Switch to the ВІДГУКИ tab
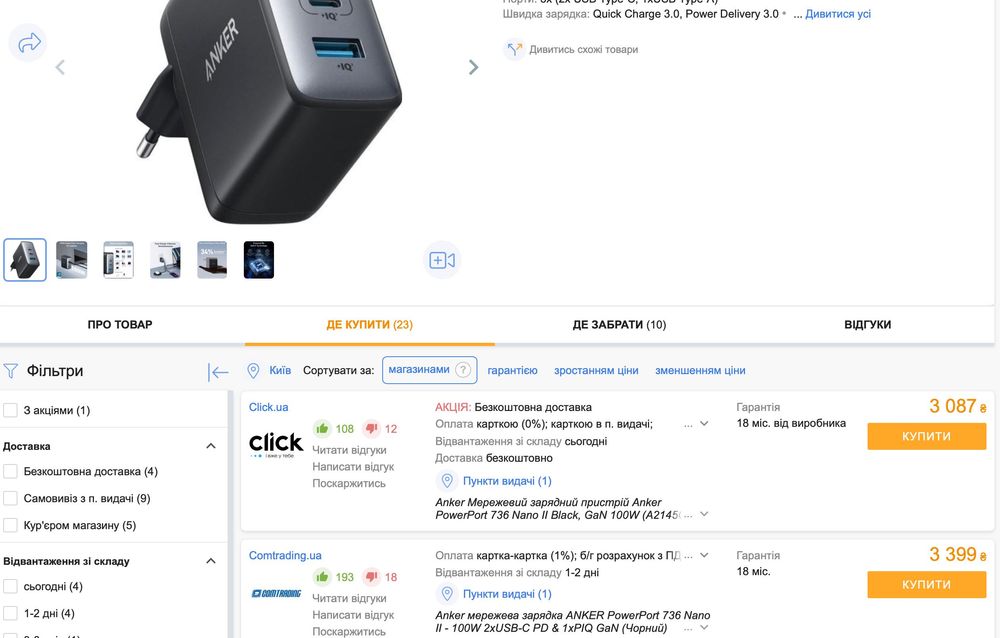This screenshot has height=638, width=1000. coord(867,325)
